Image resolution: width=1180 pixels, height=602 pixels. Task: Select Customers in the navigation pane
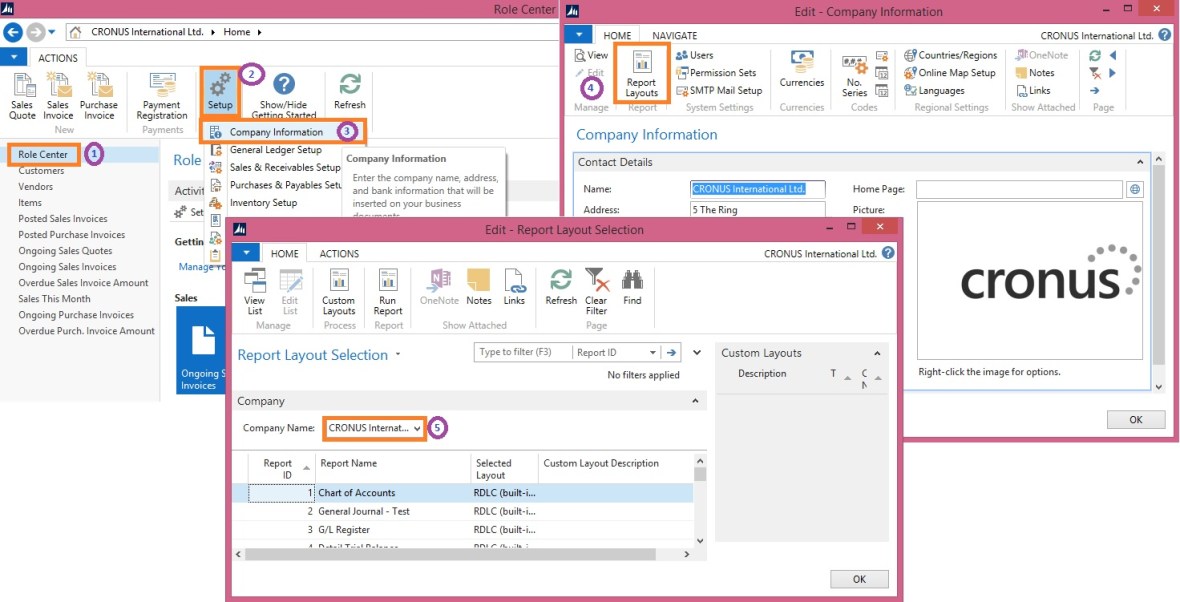(41, 171)
